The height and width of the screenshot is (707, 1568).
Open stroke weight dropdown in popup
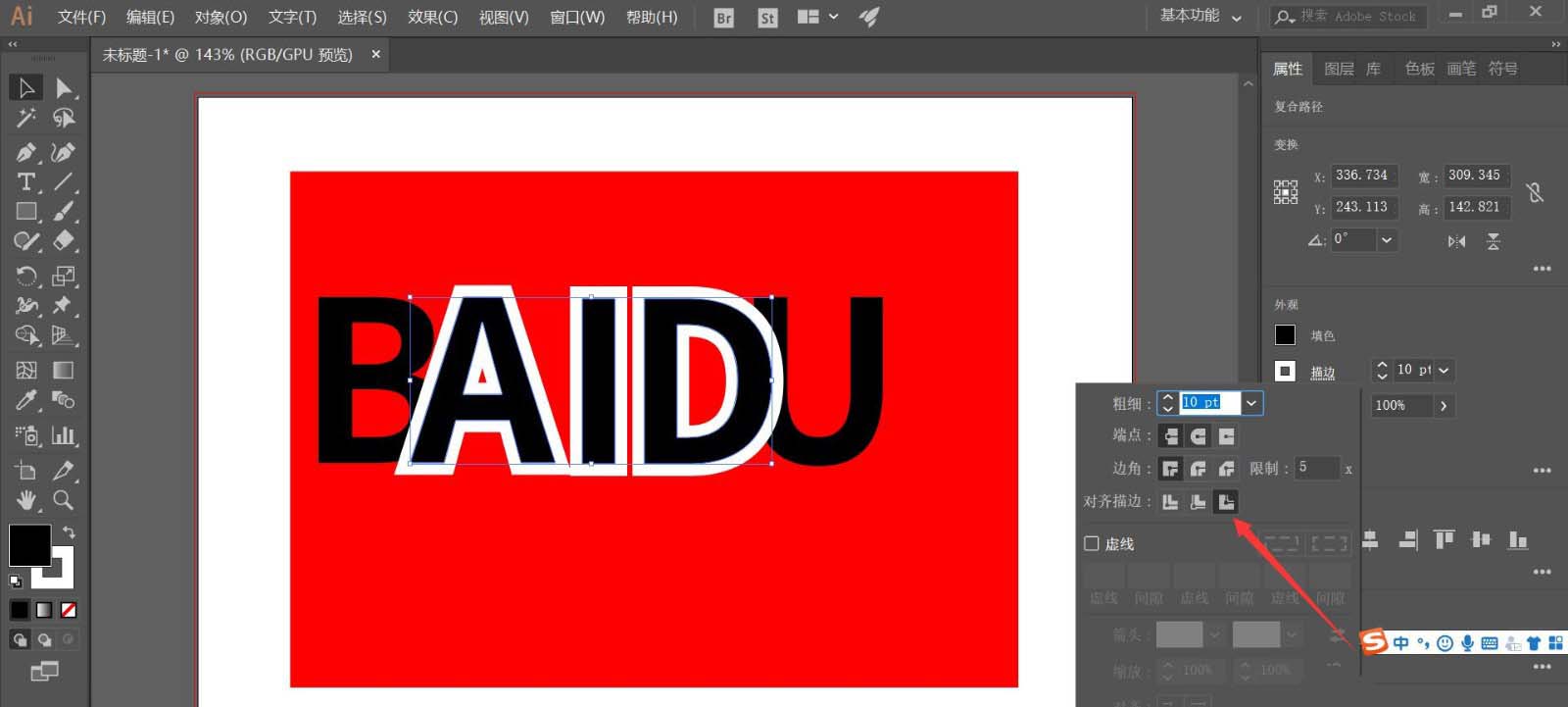pos(1251,403)
